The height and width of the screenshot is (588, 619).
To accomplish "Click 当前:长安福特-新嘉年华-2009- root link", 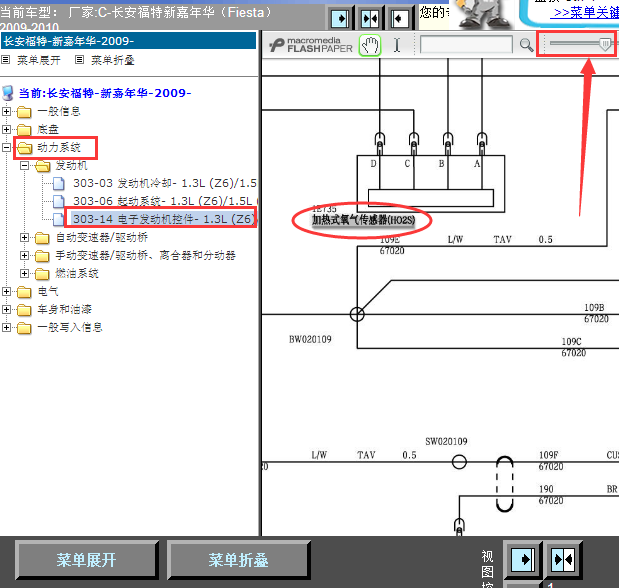I will point(105,93).
